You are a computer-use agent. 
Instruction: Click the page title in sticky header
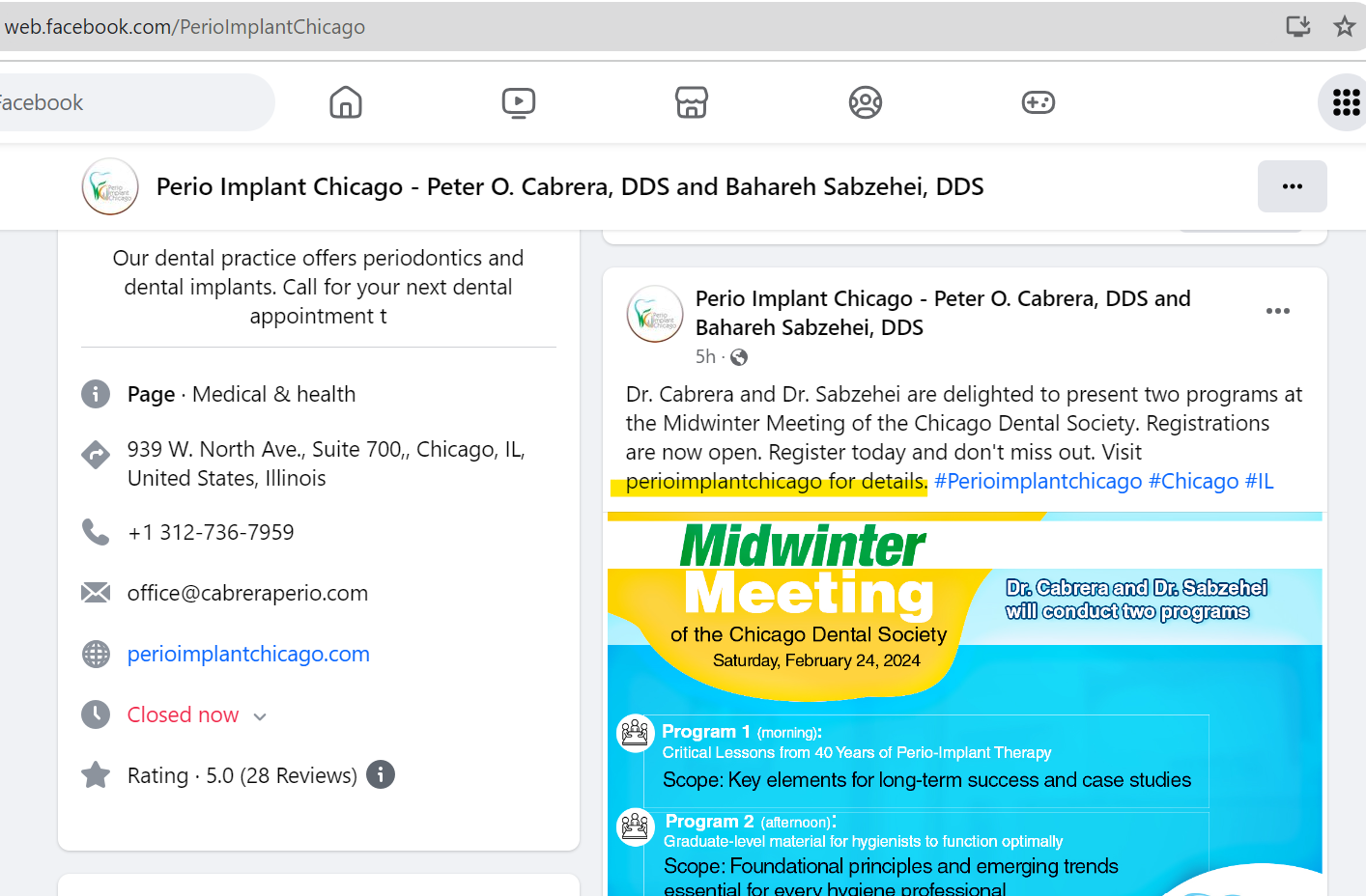(570, 186)
